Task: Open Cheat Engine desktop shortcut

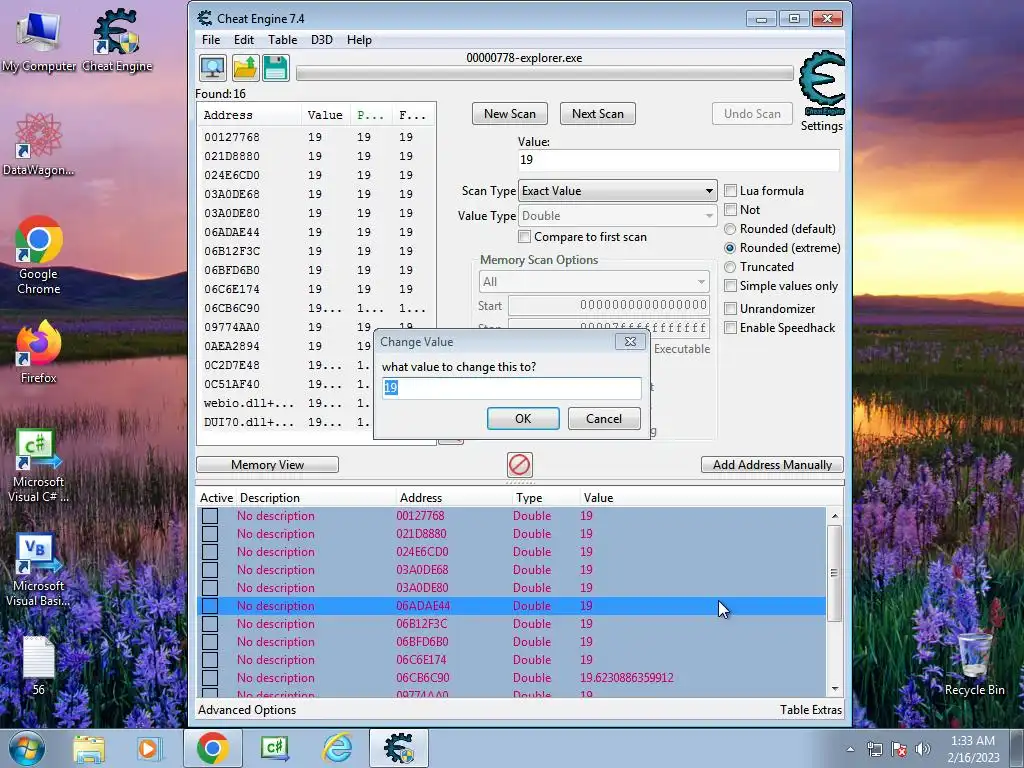Action: click(117, 42)
